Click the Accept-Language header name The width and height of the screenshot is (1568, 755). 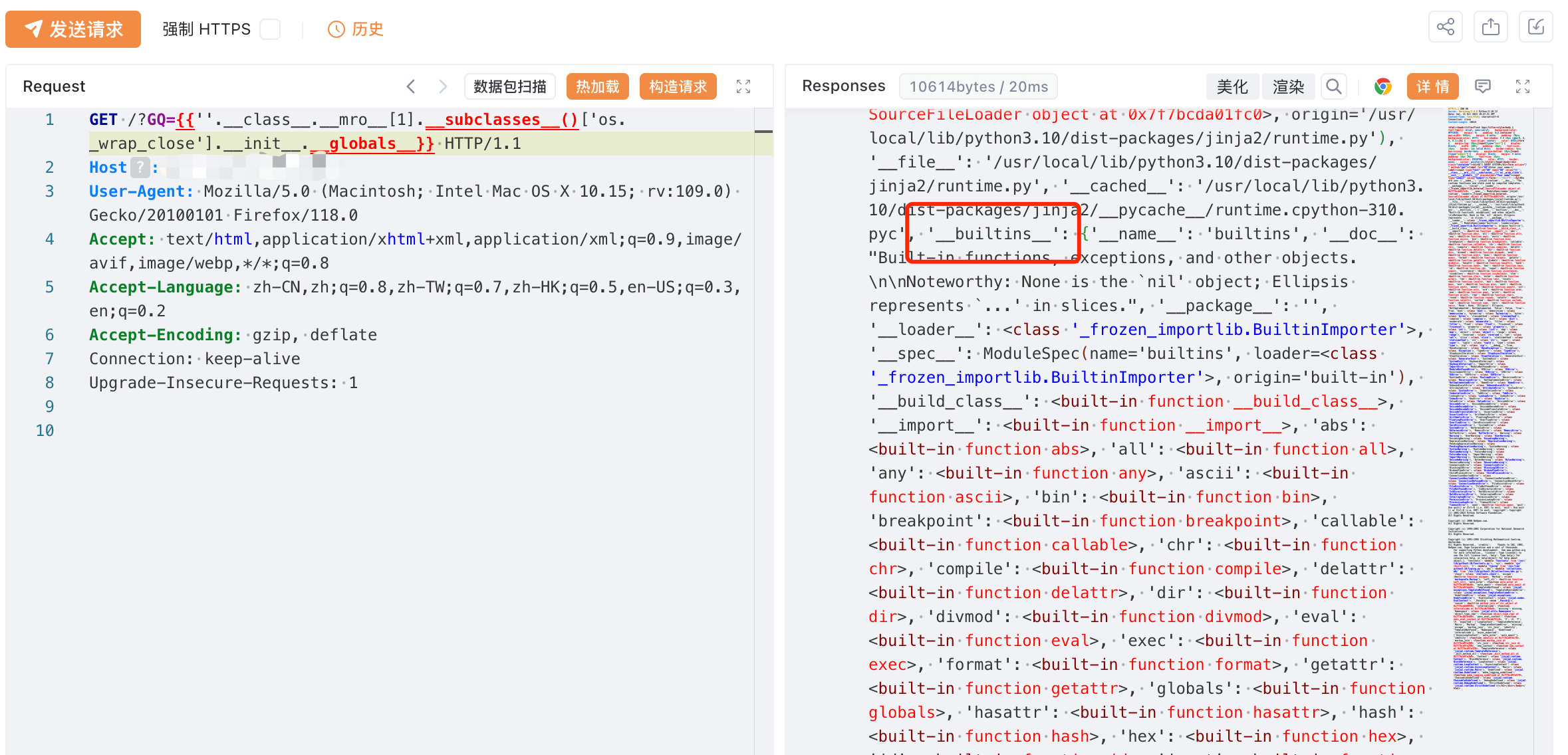[x=166, y=287]
